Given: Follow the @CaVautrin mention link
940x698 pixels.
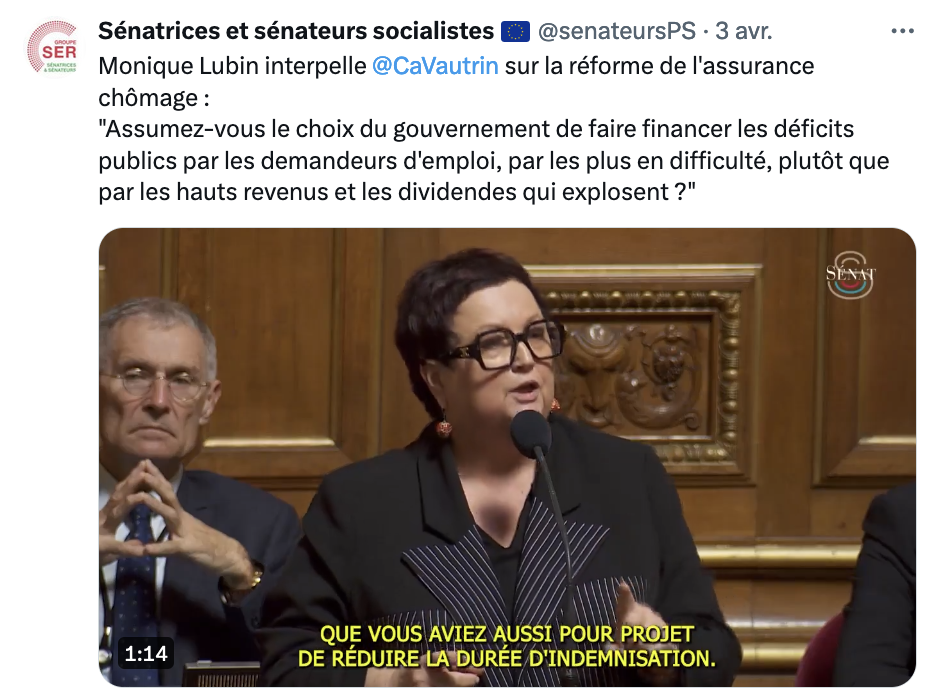Looking at the screenshot, I should (435, 66).
